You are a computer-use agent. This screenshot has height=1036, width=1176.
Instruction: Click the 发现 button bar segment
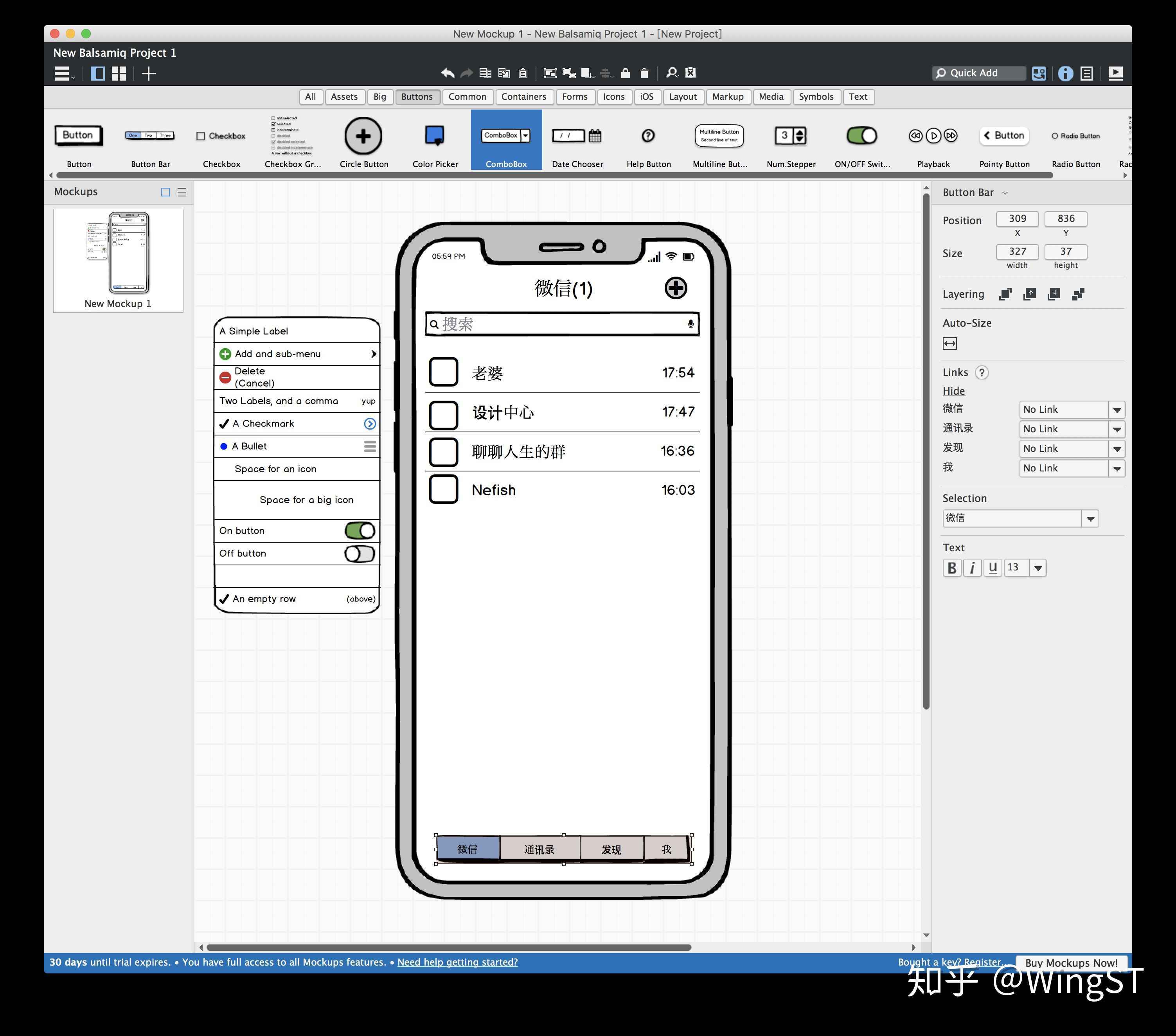click(611, 849)
